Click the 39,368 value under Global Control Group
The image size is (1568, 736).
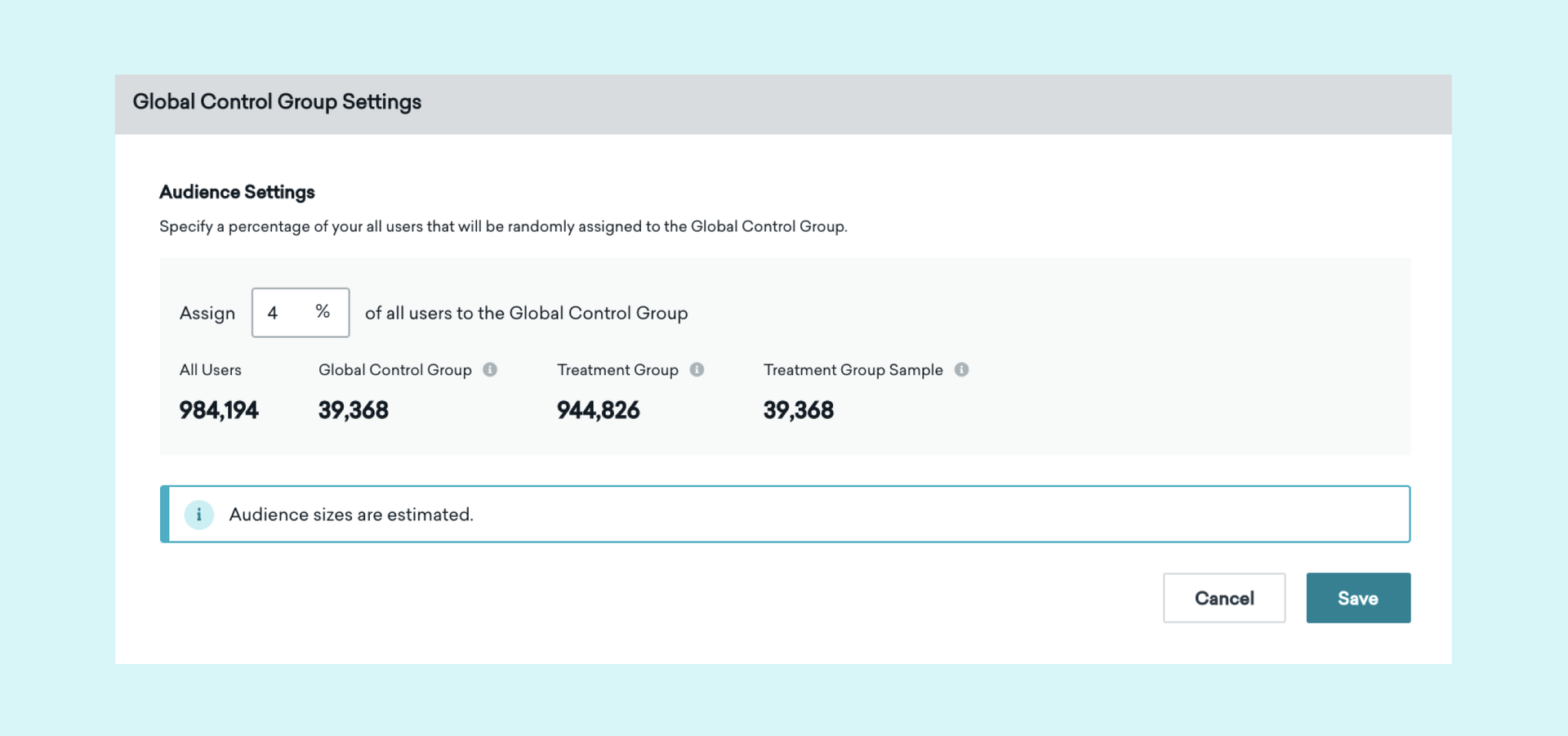(354, 410)
